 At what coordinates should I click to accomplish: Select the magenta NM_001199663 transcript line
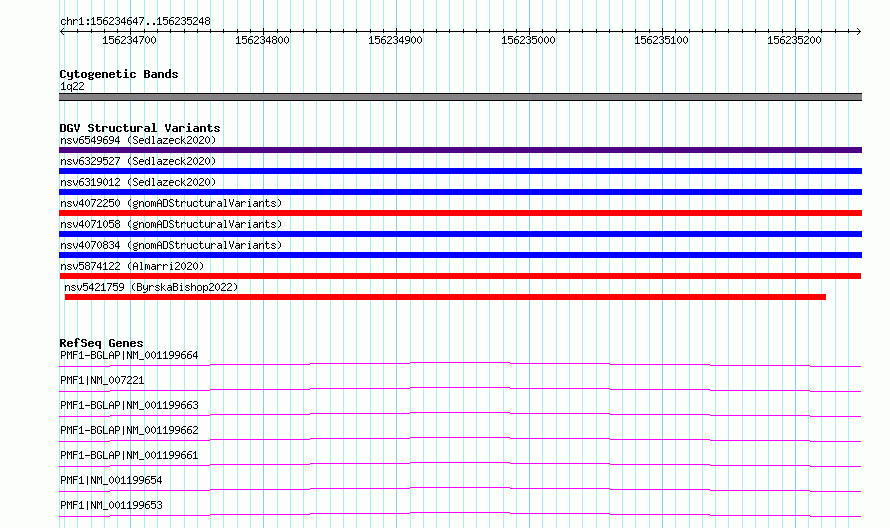click(x=460, y=414)
